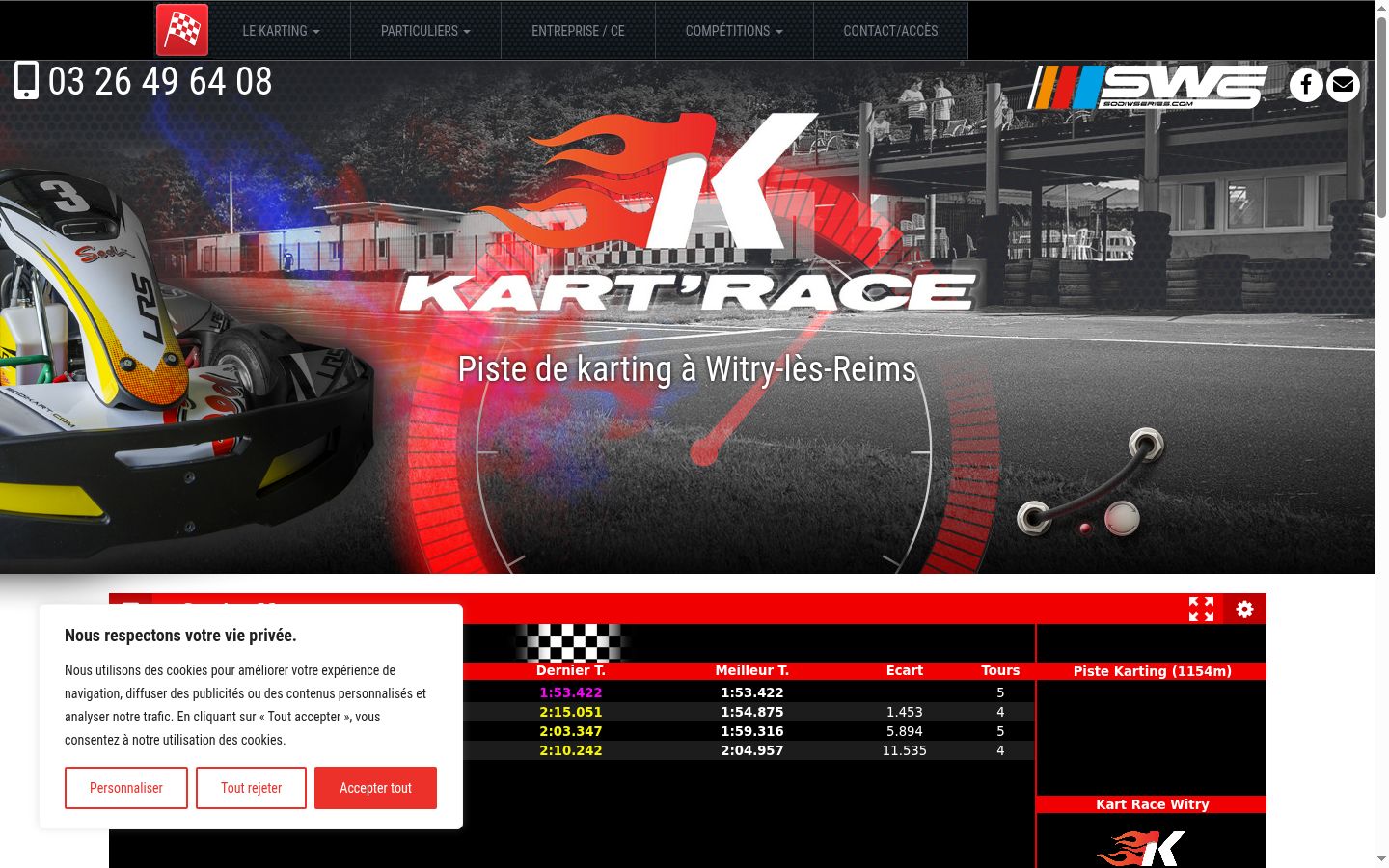Click the scrollbar up arrow

[x=1381, y=7]
